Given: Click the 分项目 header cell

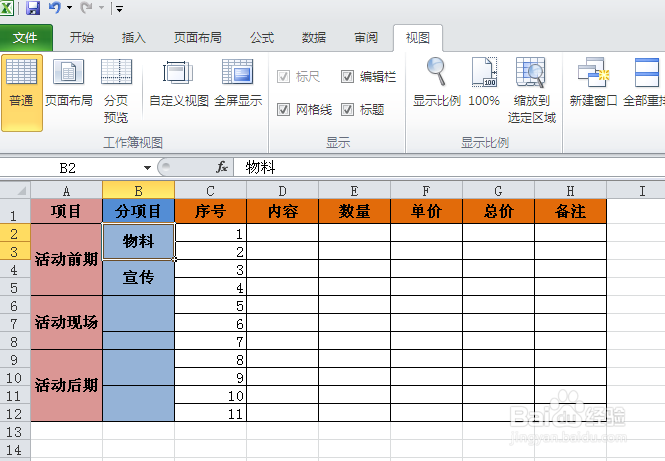Looking at the screenshot, I should (x=138, y=211).
